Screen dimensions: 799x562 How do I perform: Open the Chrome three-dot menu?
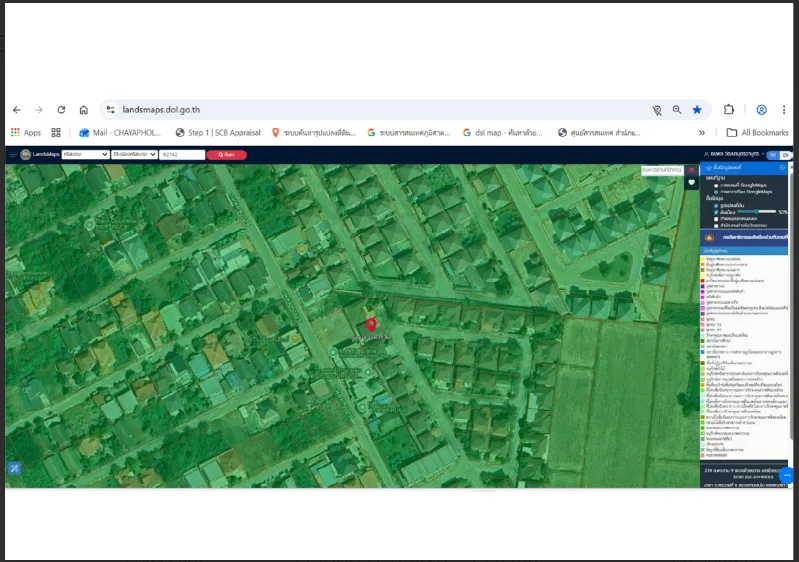click(784, 110)
